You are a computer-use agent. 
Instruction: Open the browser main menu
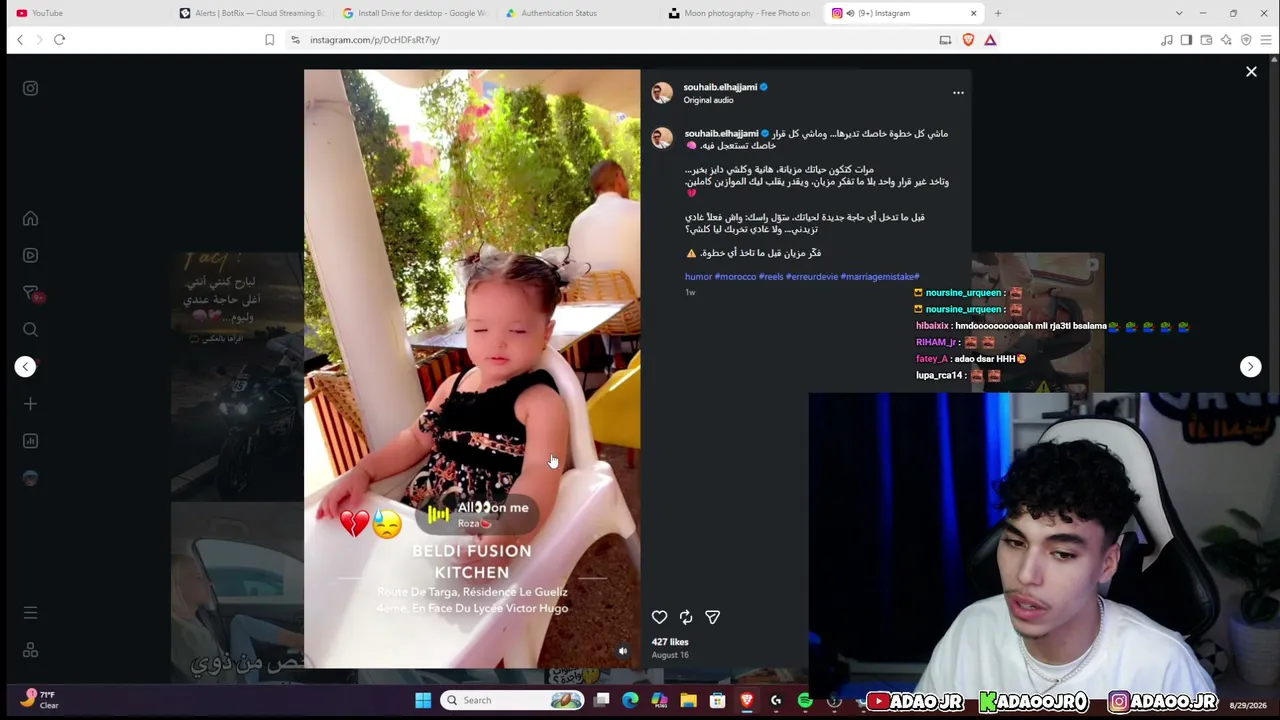click(x=1266, y=40)
